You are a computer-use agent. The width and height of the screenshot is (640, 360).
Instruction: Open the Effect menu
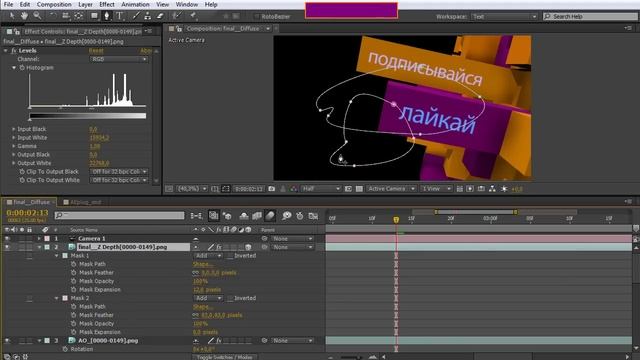(x=107, y=4)
